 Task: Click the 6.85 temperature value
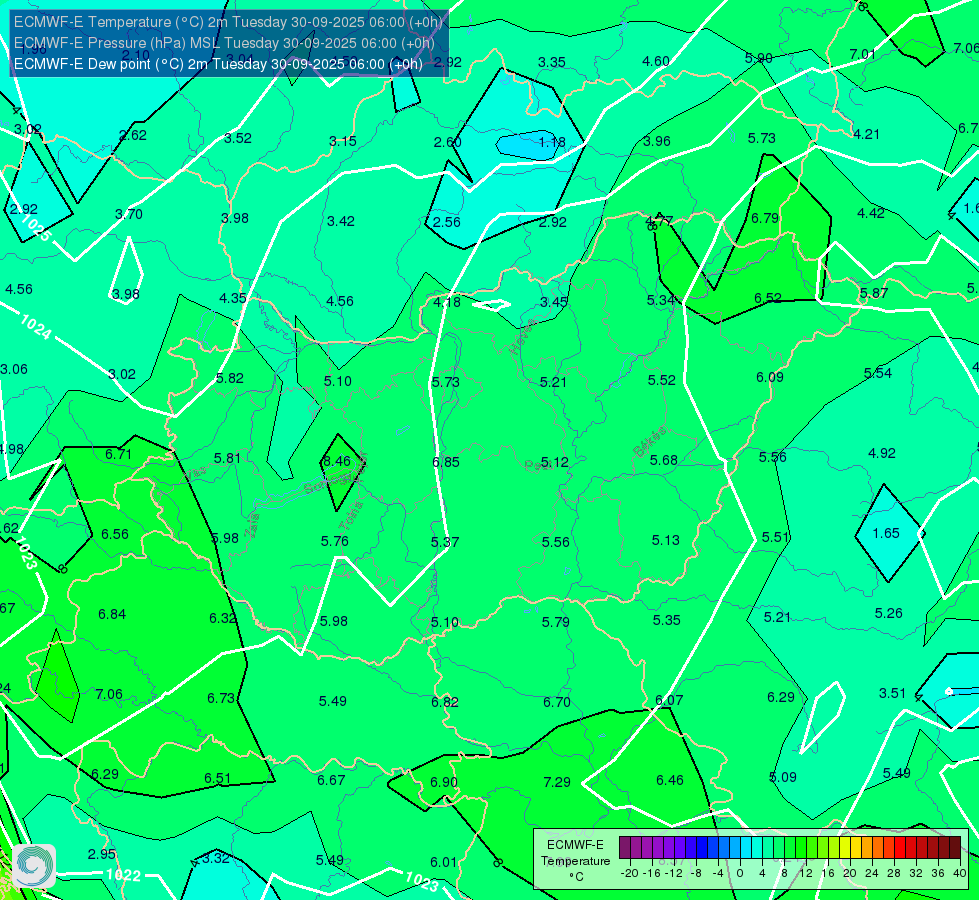click(x=446, y=462)
